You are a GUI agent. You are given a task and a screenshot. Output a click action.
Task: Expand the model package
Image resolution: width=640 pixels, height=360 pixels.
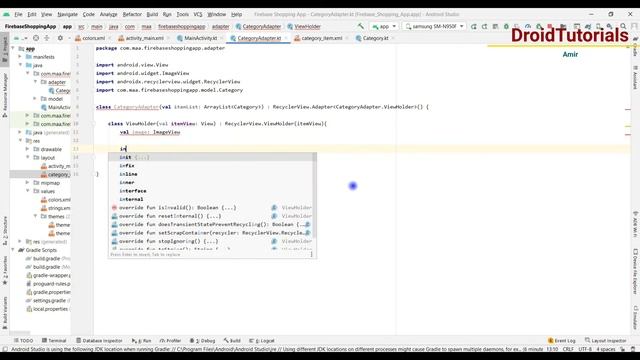tap(35, 98)
